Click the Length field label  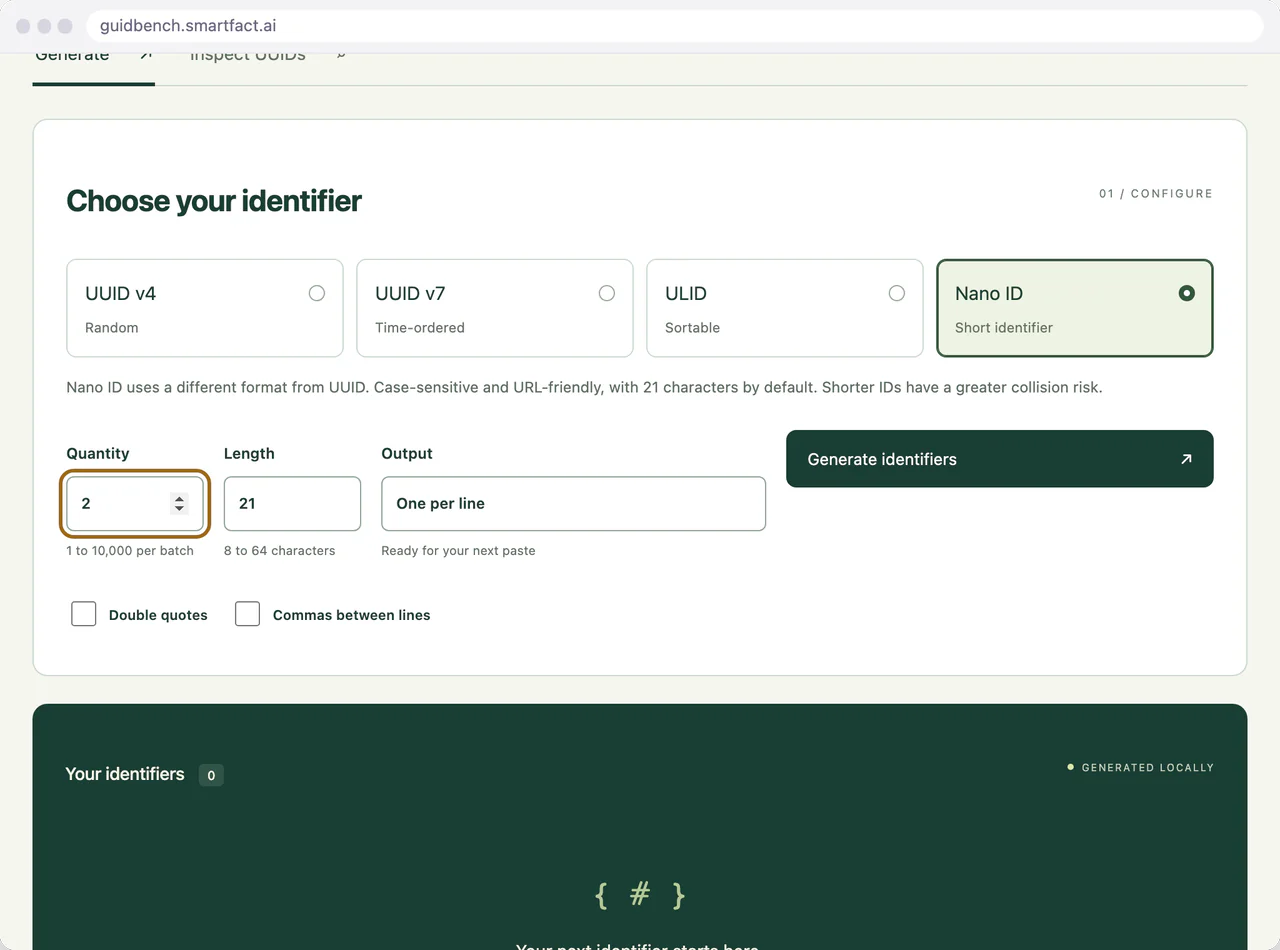click(249, 454)
